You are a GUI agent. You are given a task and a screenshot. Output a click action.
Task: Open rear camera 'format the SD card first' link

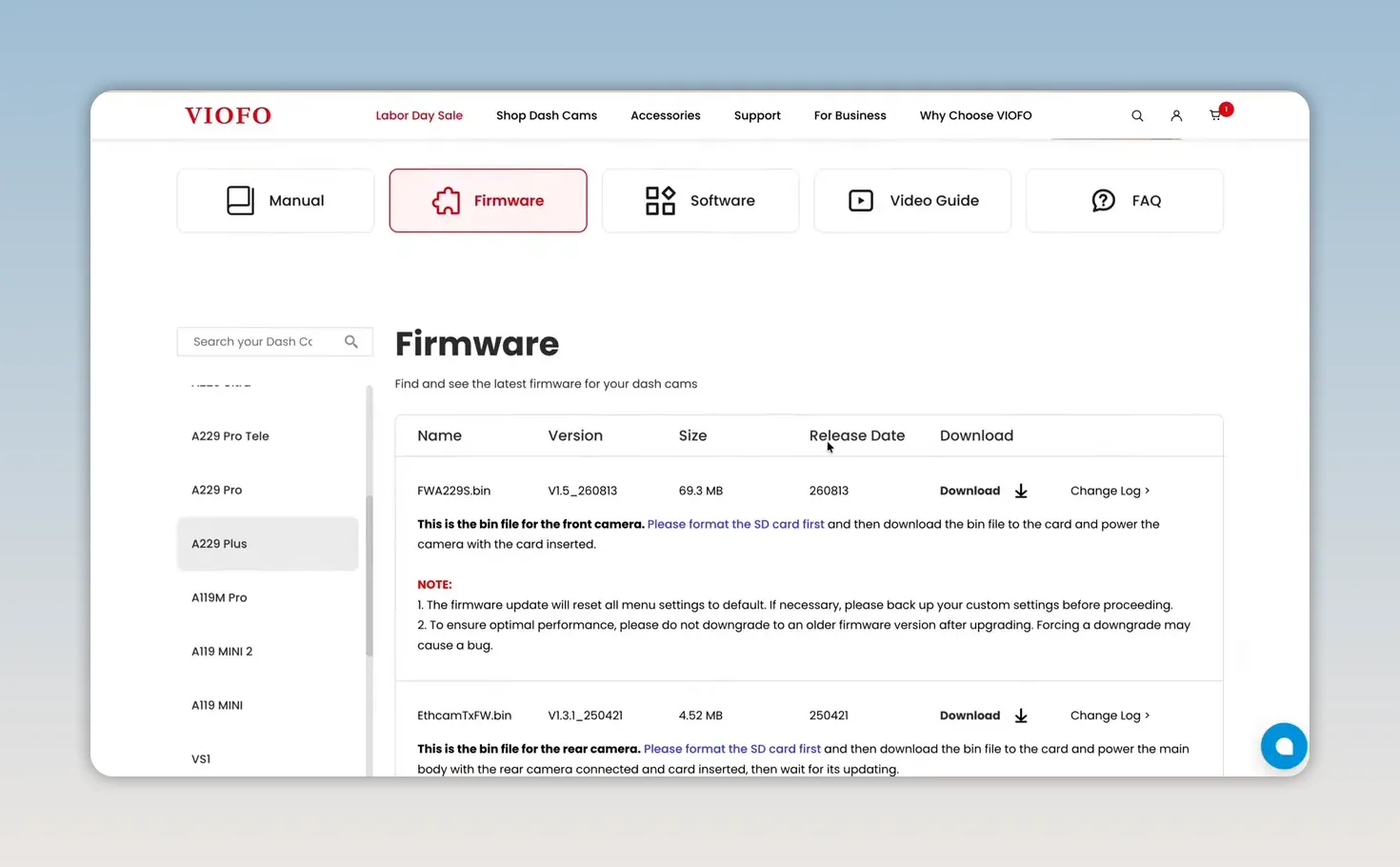click(731, 749)
